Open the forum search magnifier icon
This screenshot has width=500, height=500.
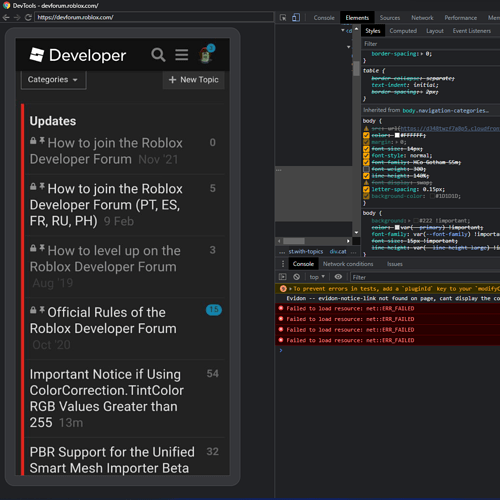click(x=158, y=55)
